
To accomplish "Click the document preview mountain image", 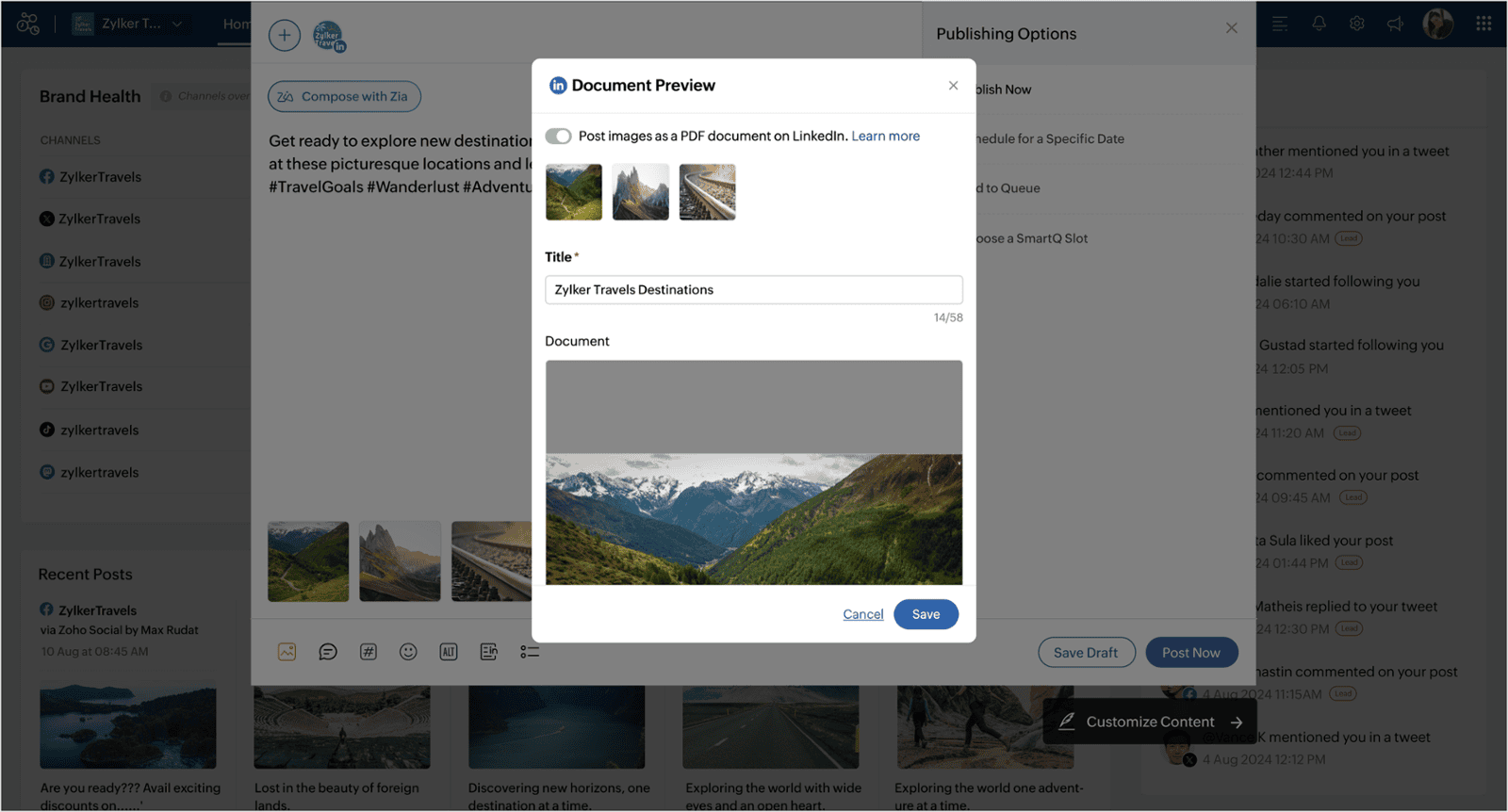I will coord(754,519).
